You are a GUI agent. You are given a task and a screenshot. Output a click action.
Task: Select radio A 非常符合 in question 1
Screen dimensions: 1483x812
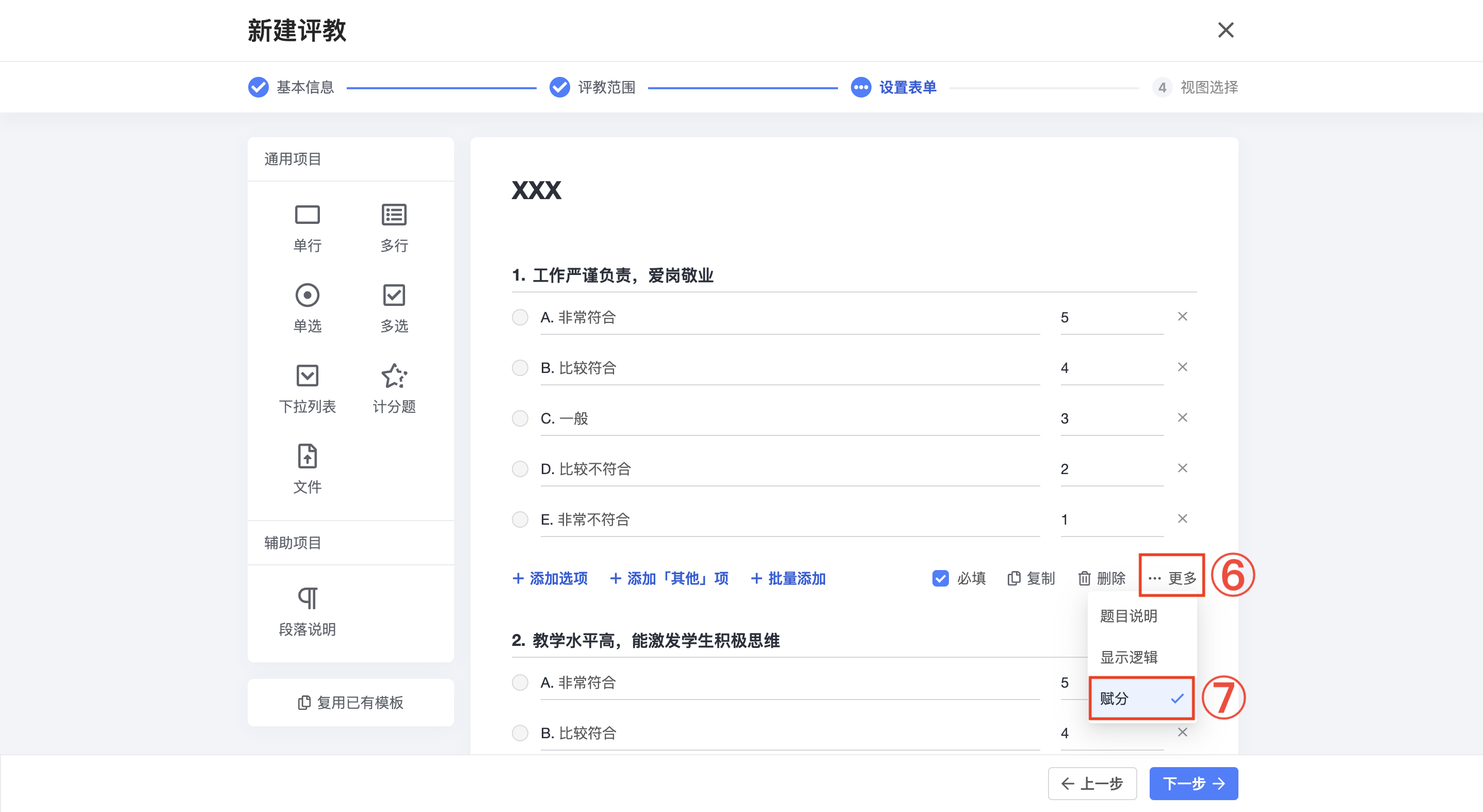tap(520, 318)
